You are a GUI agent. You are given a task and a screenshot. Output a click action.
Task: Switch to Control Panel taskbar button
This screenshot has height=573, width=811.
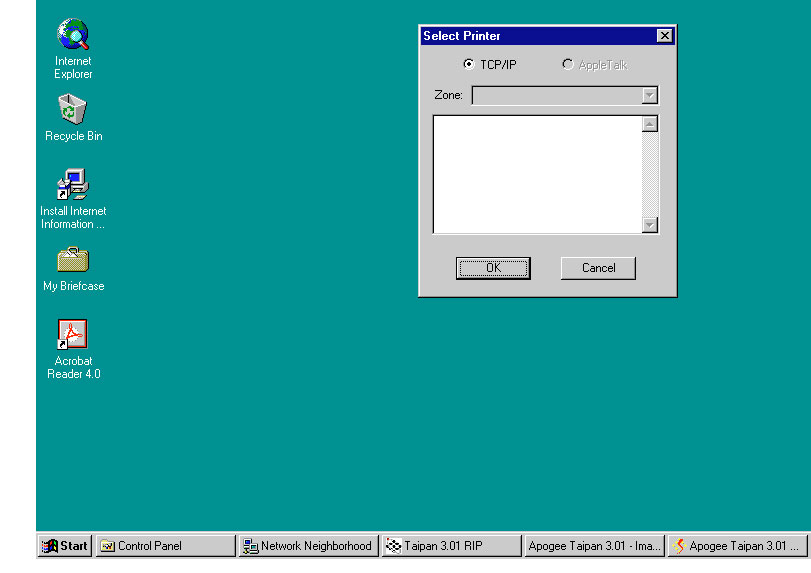166,546
